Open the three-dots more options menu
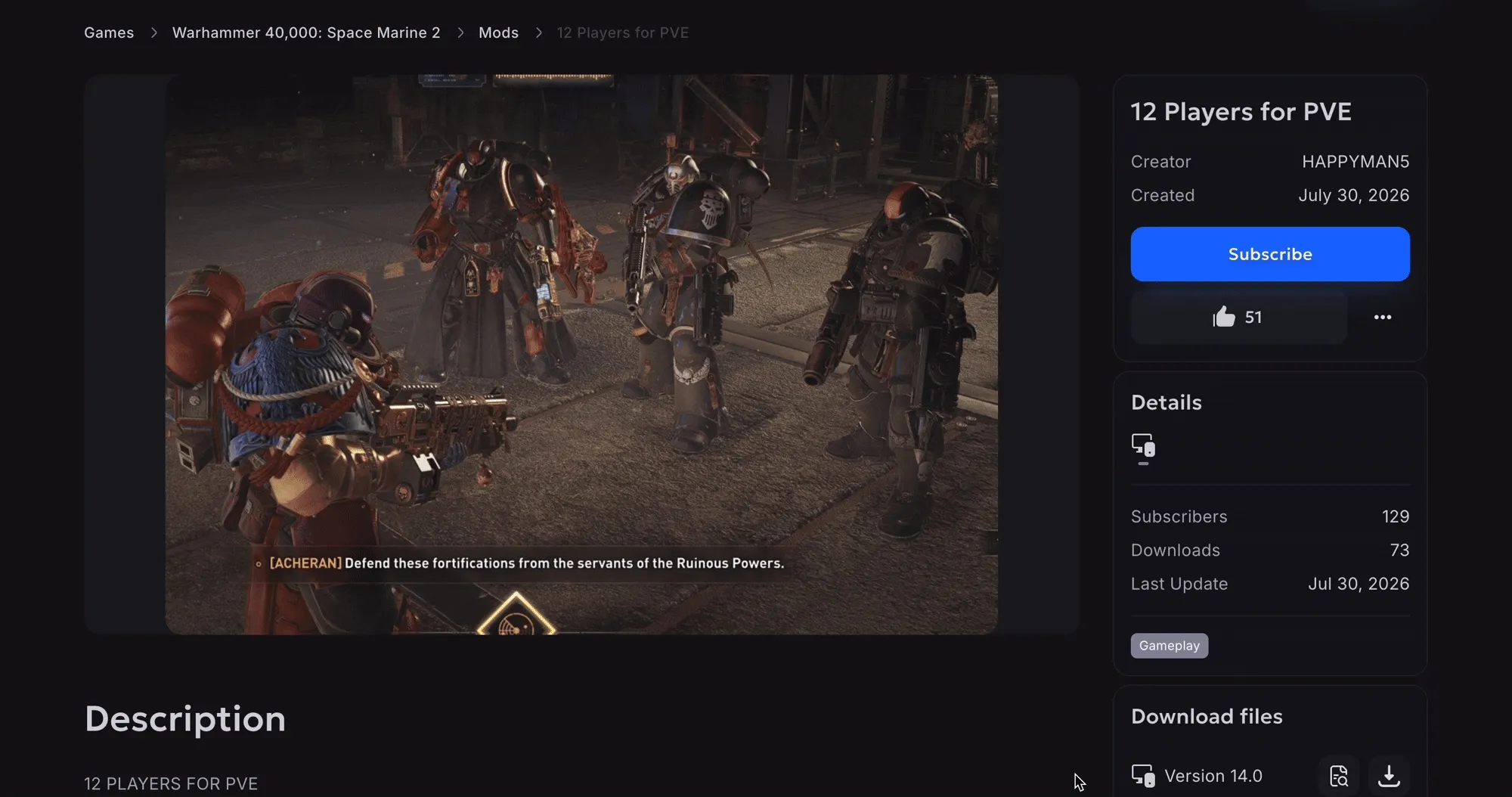Image resolution: width=1512 pixels, height=797 pixels. [1383, 317]
